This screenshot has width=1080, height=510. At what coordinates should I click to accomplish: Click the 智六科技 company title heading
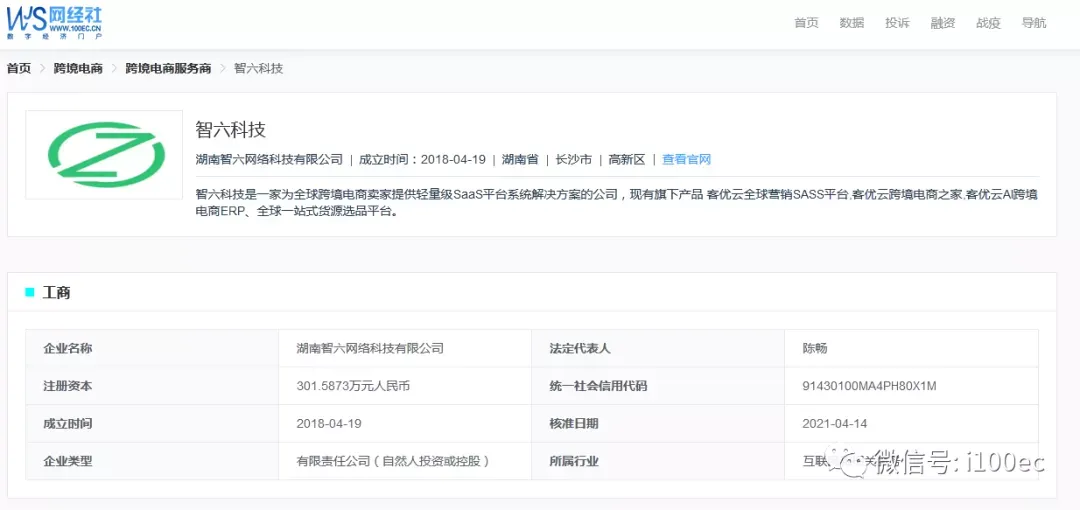coord(231,129)
